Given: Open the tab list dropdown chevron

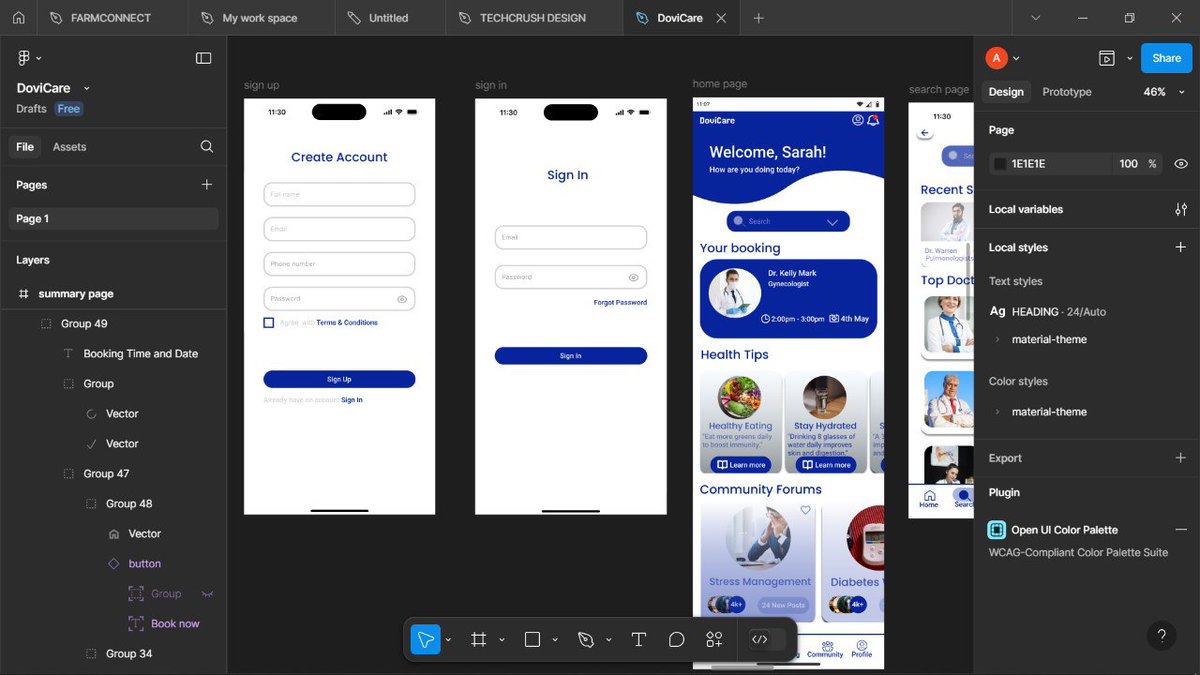Looking at the screenshot, I should click(x=1035, y=18).
